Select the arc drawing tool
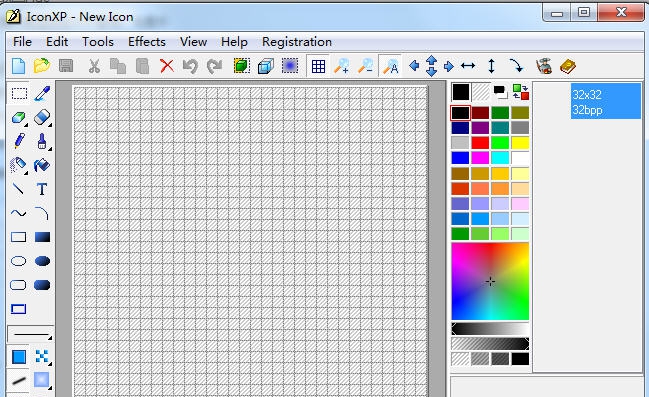The height and width of the screenshot is (397, 649). [x=42, y=213]
